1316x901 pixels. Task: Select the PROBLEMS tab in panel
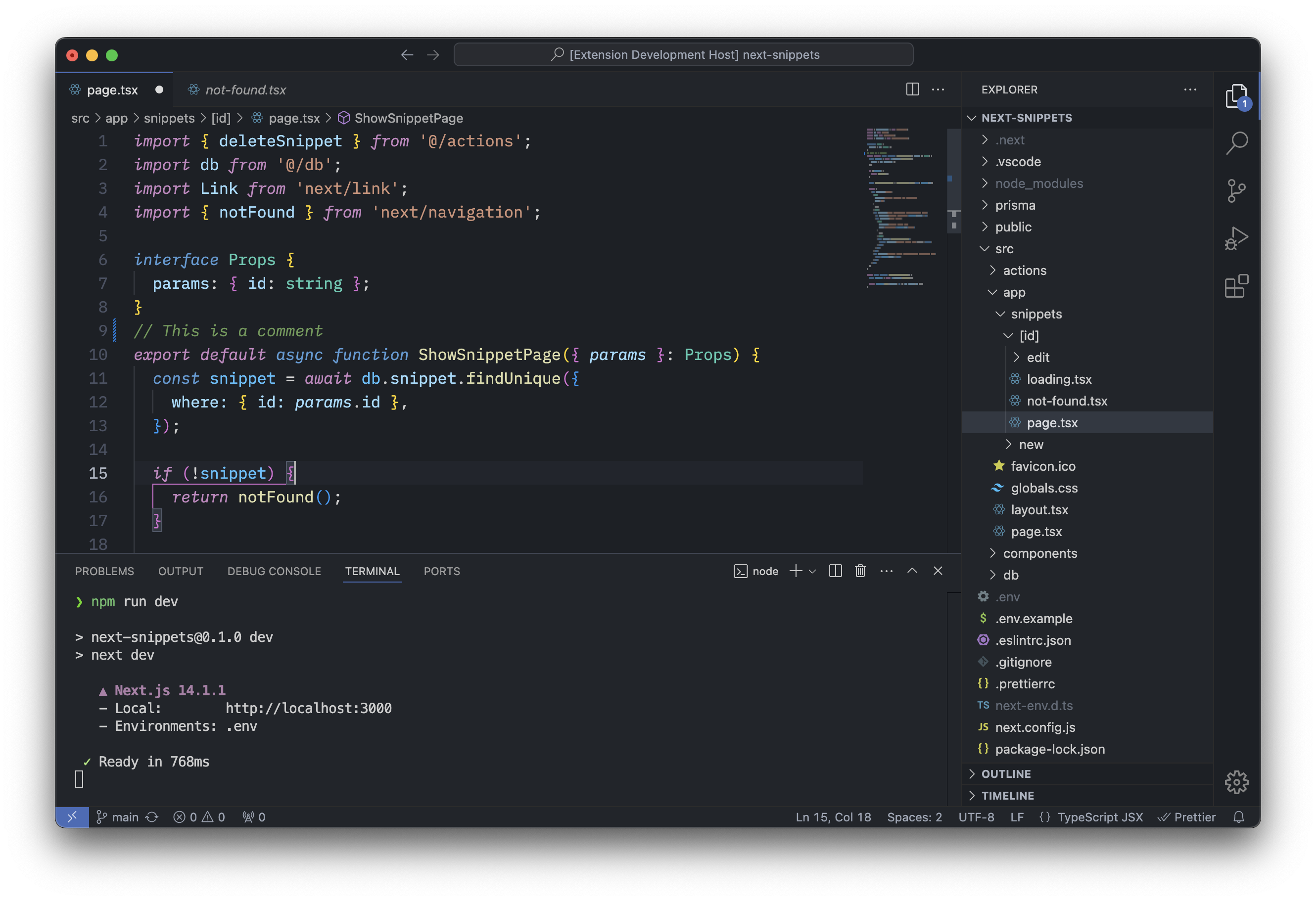104,571
